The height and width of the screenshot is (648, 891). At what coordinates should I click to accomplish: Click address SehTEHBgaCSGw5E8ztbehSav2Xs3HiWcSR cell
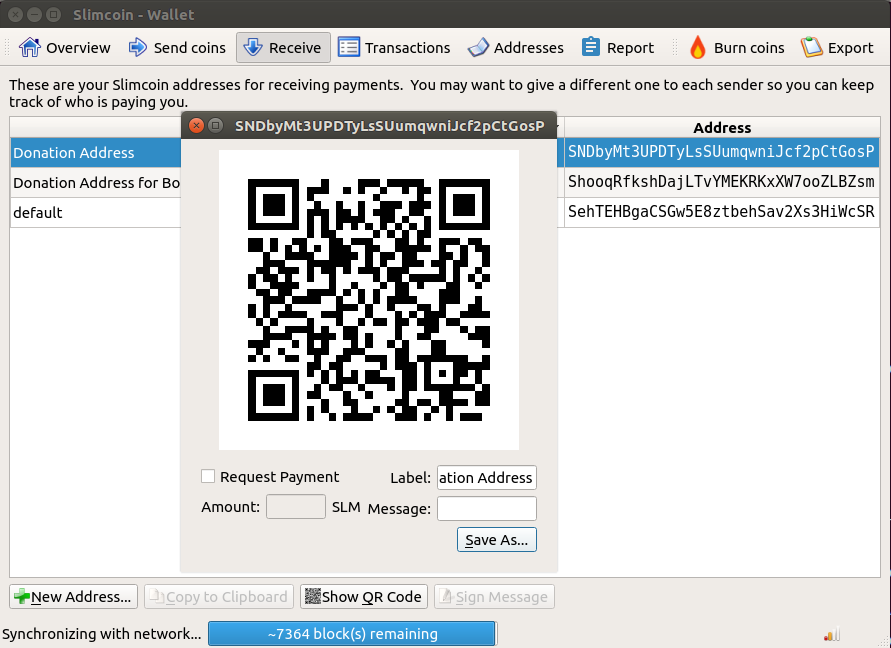coord(722,212)
